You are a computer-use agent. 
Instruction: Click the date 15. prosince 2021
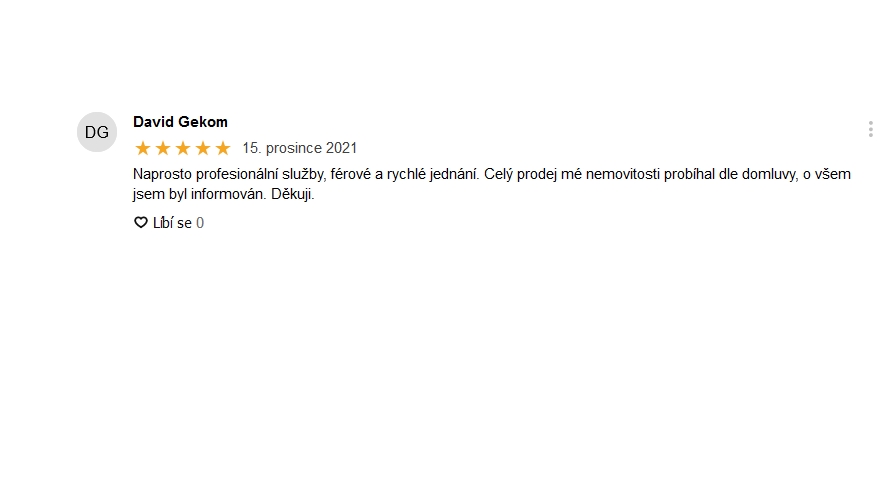300,148
